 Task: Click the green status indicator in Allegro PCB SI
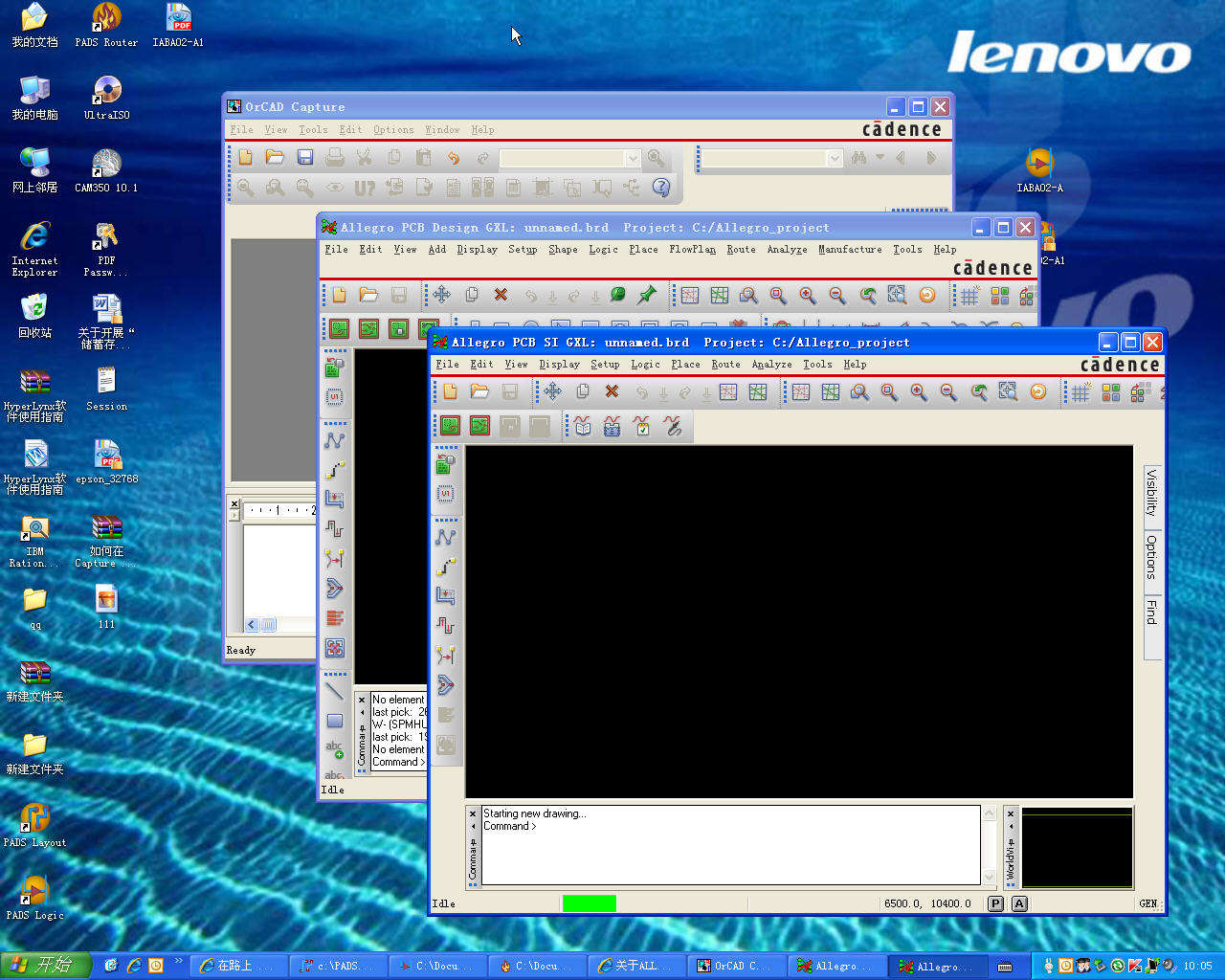pyautogui.click(x=590, y=903)
